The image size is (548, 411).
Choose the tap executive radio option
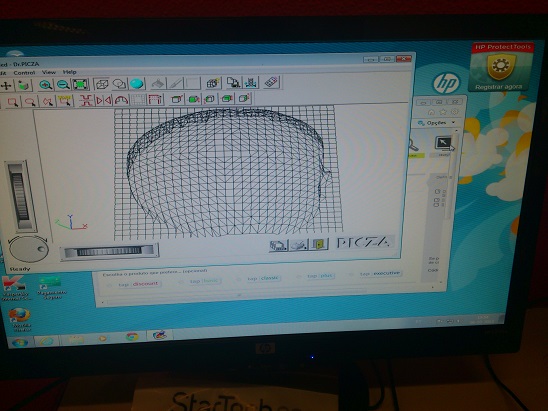(351, 275)
